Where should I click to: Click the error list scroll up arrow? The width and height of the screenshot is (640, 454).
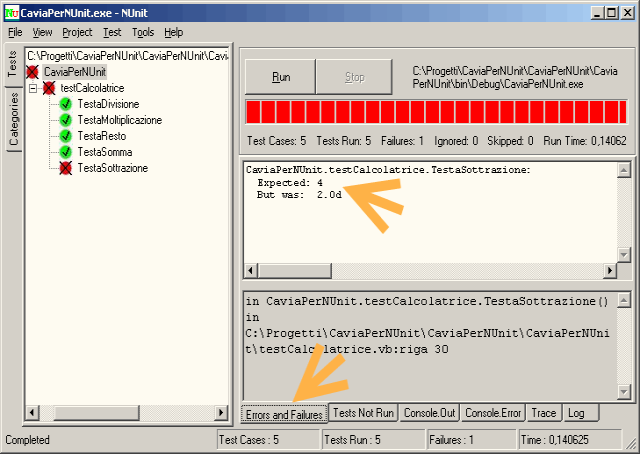(624, 170)
